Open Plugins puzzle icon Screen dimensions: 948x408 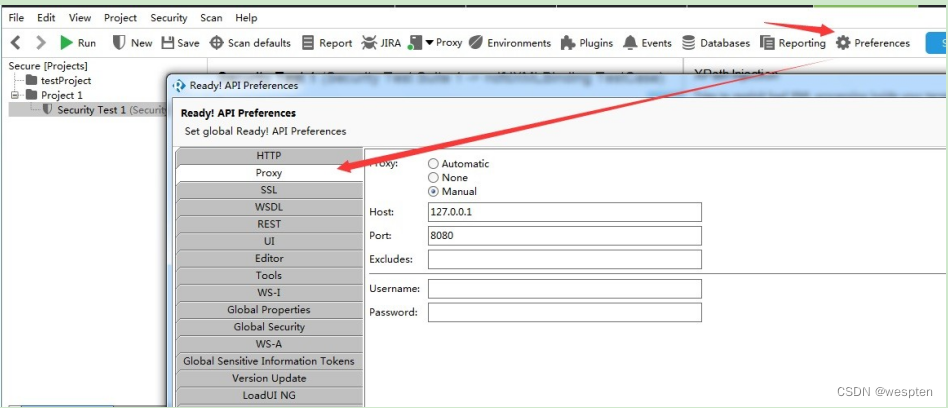[x=568, y=43]
